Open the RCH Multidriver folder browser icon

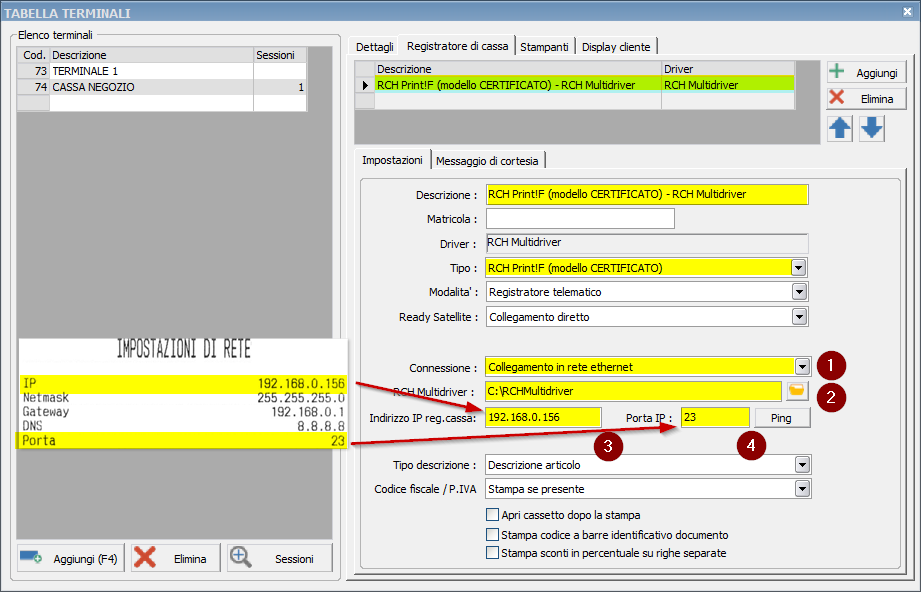[797, 390]
